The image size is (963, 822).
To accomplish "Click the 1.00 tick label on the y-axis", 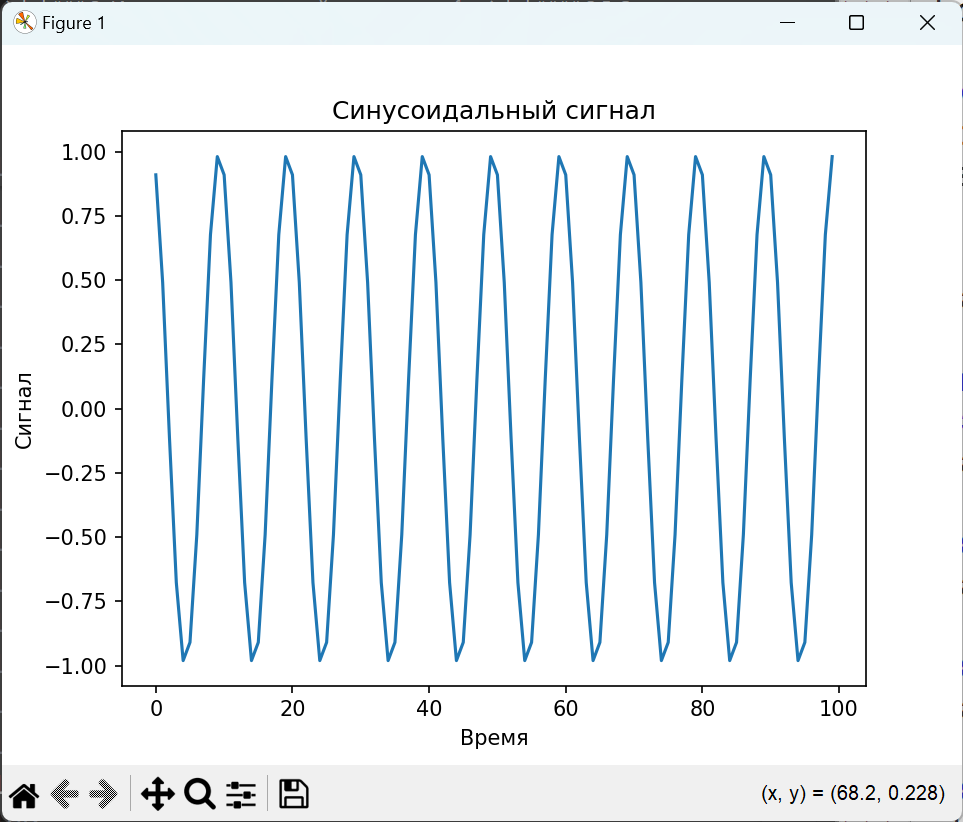I will (x=92, y=152).
